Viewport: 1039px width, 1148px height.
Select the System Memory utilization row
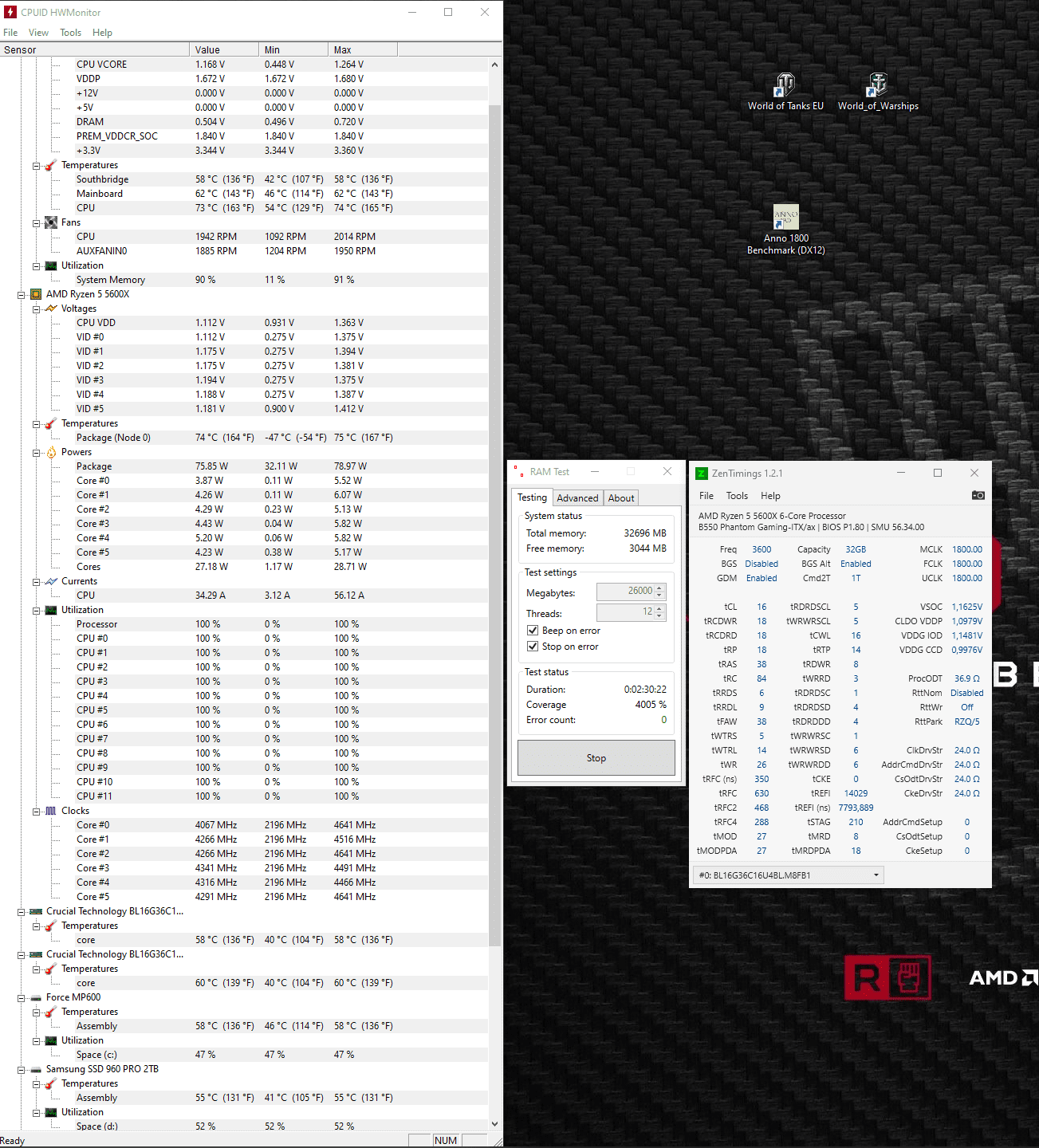coord(244,280)
